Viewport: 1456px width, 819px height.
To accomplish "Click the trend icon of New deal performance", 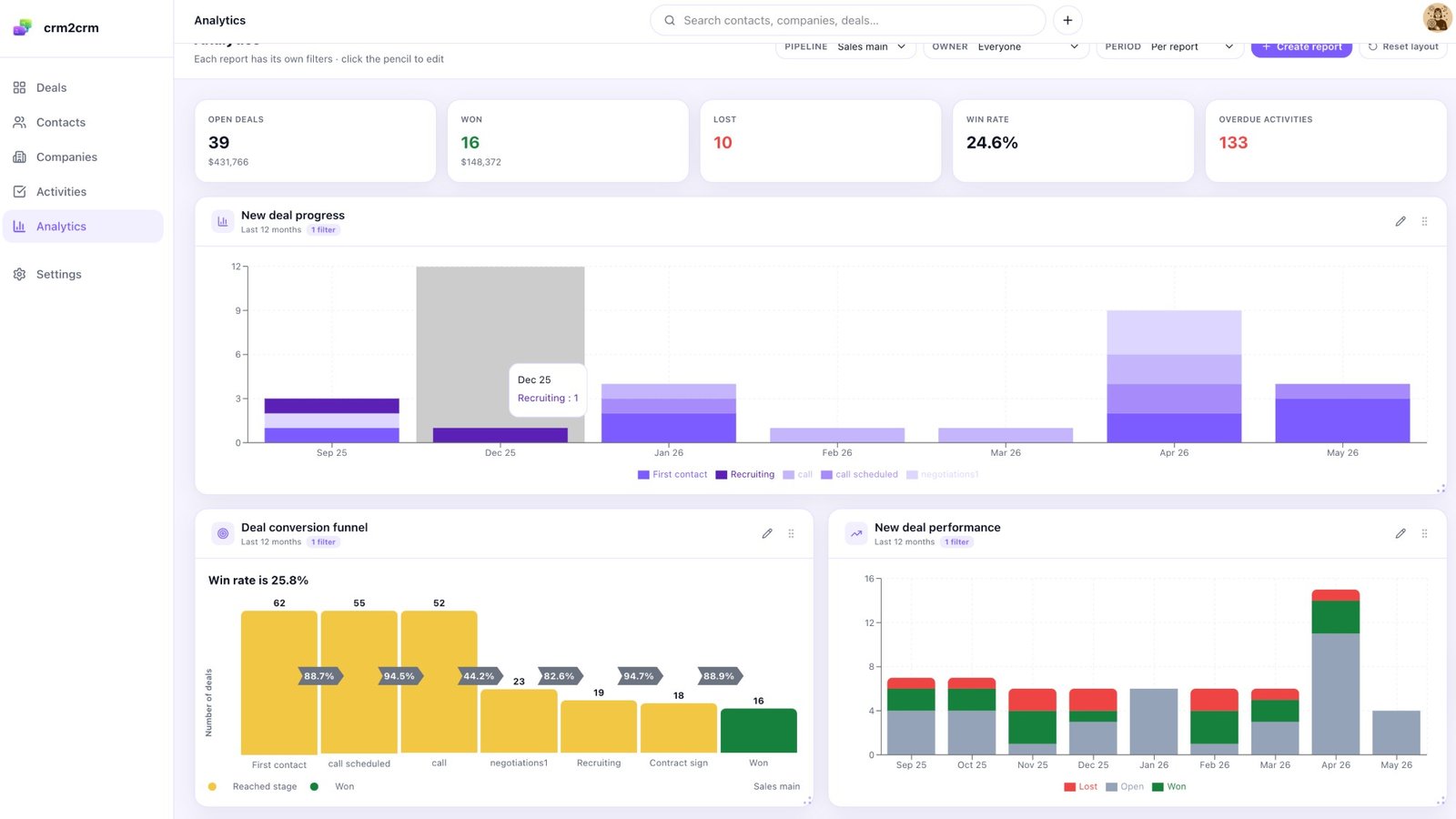I will (x=856, y=533).
